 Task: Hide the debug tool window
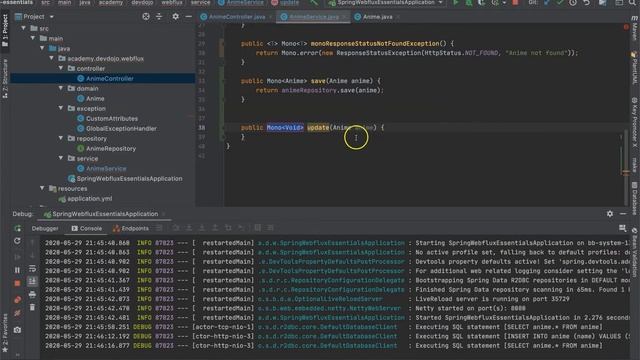tap(623, 214)
